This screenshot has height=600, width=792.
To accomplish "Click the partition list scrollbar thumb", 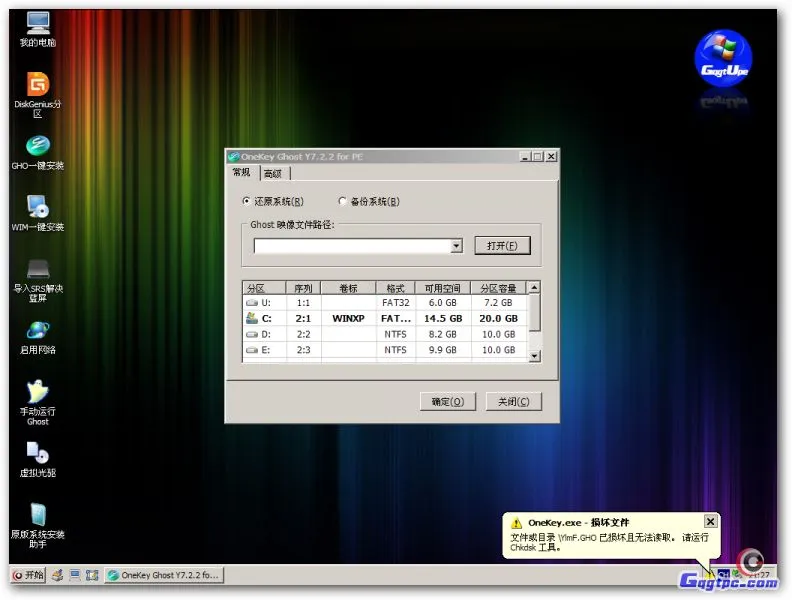I will (x=534, y=313).
